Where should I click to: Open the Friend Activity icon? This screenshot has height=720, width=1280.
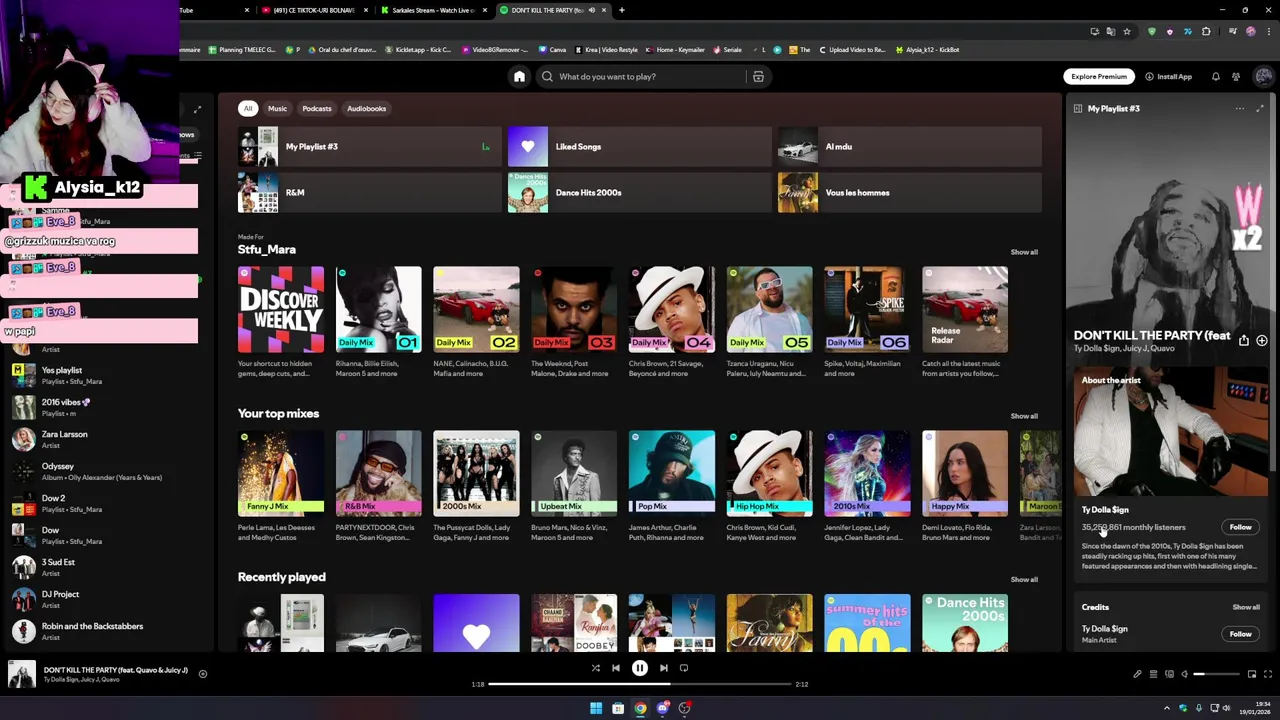tap(1236, 76)
